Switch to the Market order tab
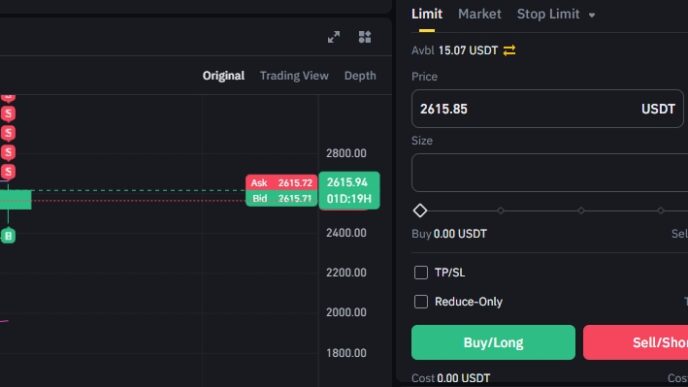Image resolution: width=688 pixels, height=387 pixels. click(480, 14)
